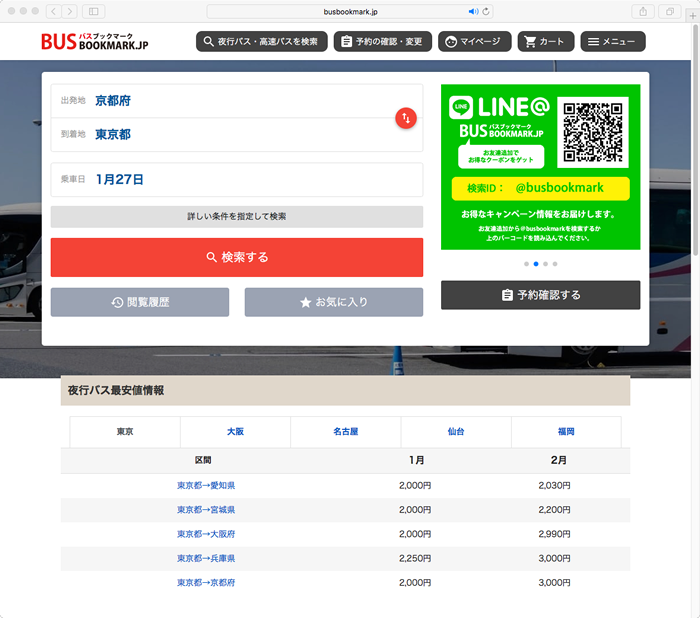Open the Safari share button
This screenshot has height=618, width=700.
(x=643, y=12)
